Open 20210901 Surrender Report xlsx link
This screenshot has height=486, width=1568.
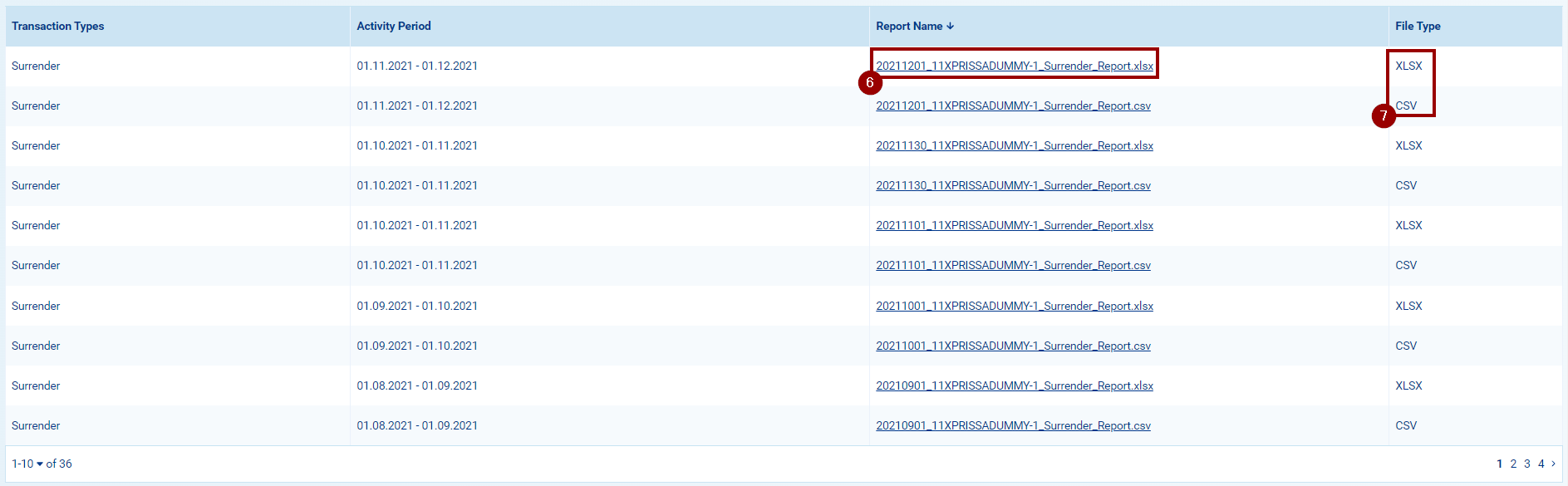(1014, 386)
